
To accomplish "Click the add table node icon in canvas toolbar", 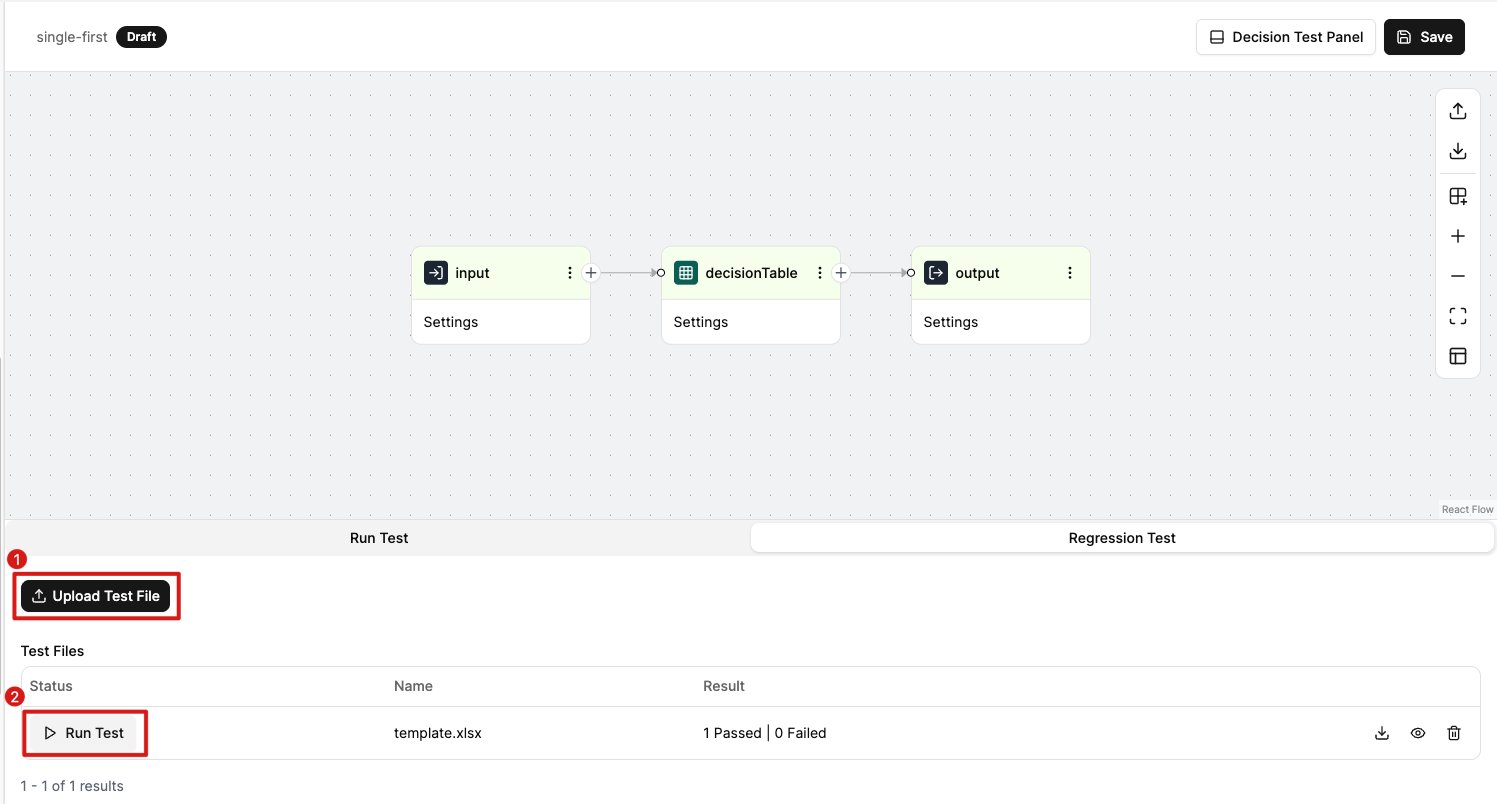I will tap(1458, 196).
